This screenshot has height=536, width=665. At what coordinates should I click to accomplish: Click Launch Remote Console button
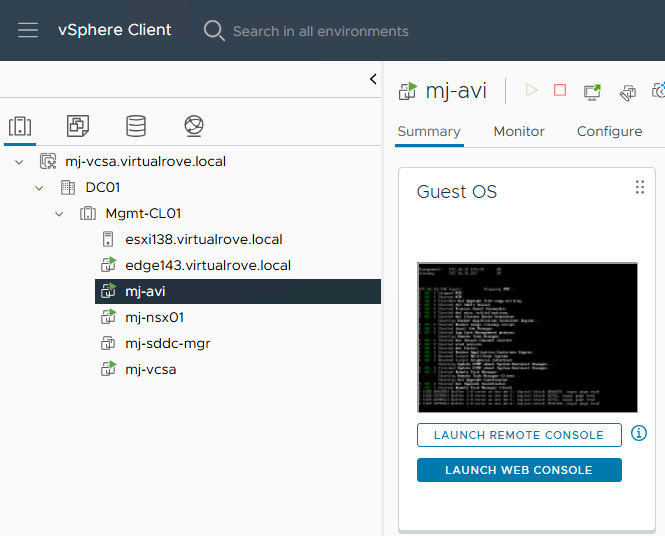tap(519, 435)
